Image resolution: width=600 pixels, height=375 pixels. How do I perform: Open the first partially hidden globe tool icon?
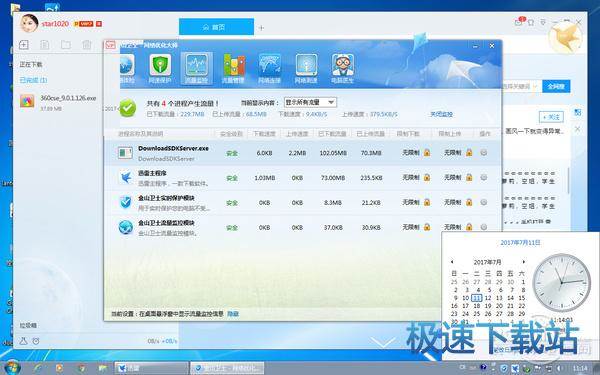(127, 69)
